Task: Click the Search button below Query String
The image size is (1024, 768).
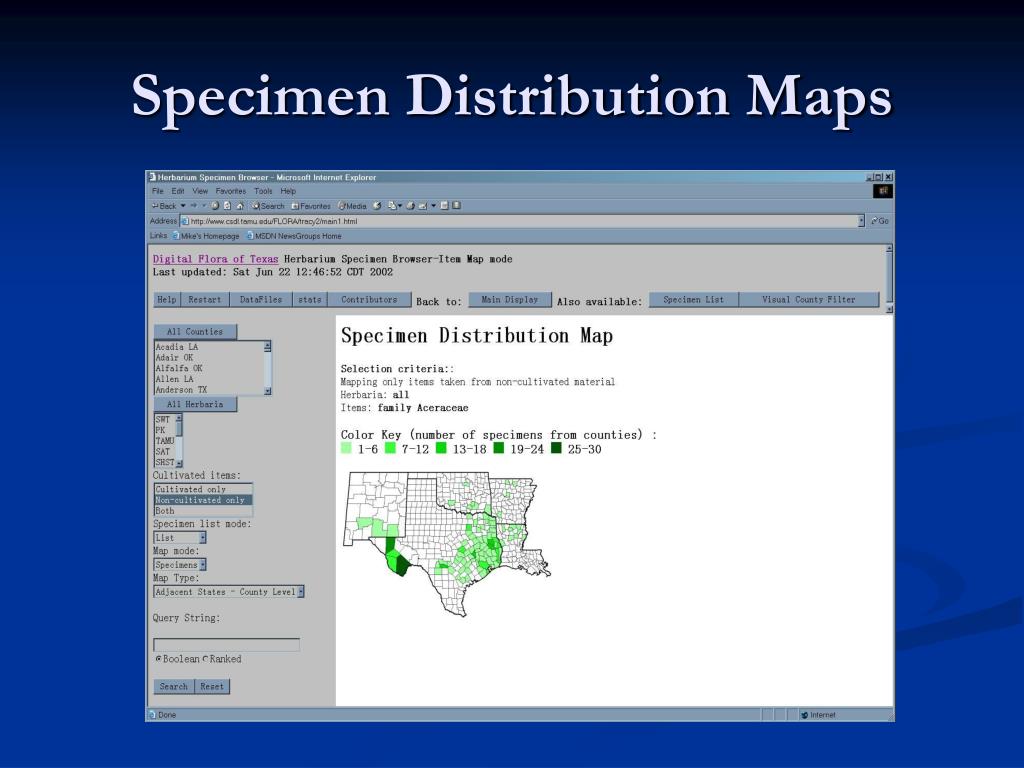Action: coord(174,686)
